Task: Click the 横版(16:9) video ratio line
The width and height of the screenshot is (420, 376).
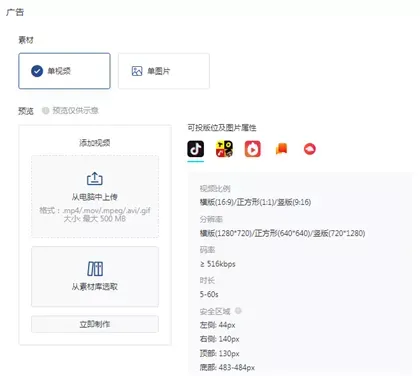Action: pos(255,202)
